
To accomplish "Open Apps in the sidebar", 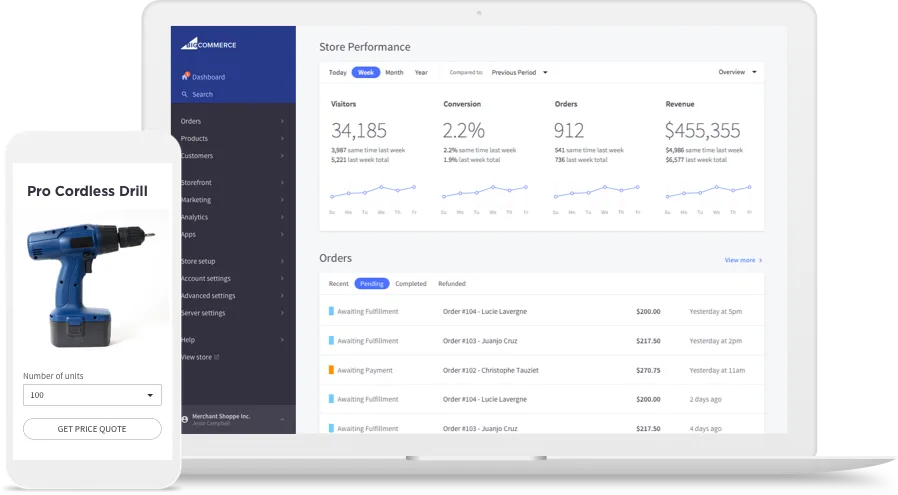I will coord(188,234).
